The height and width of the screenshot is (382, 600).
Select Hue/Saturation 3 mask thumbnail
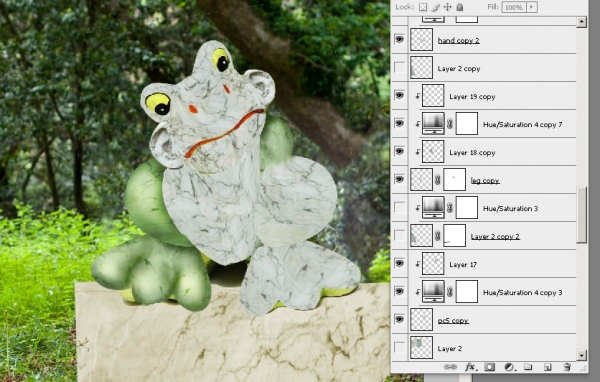[467, 207]
